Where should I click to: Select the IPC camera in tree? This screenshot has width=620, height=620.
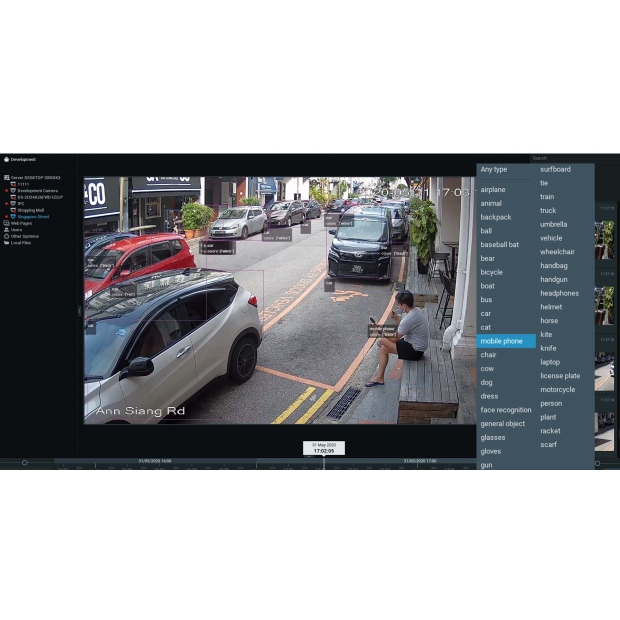tap(21, 203)
